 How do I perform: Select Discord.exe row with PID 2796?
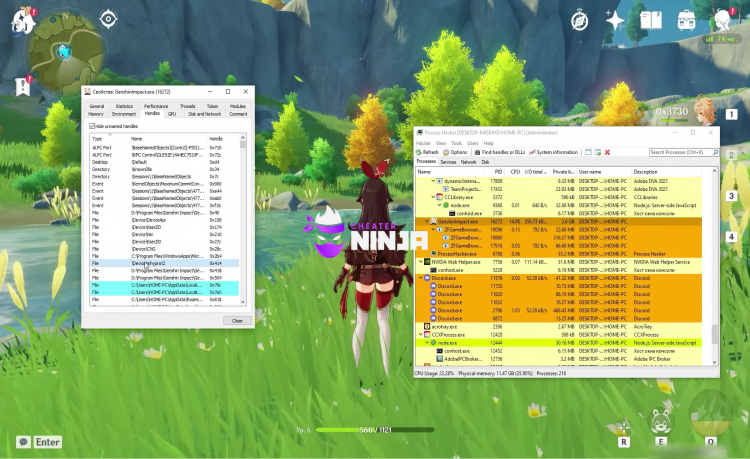(x=559, y=310)
